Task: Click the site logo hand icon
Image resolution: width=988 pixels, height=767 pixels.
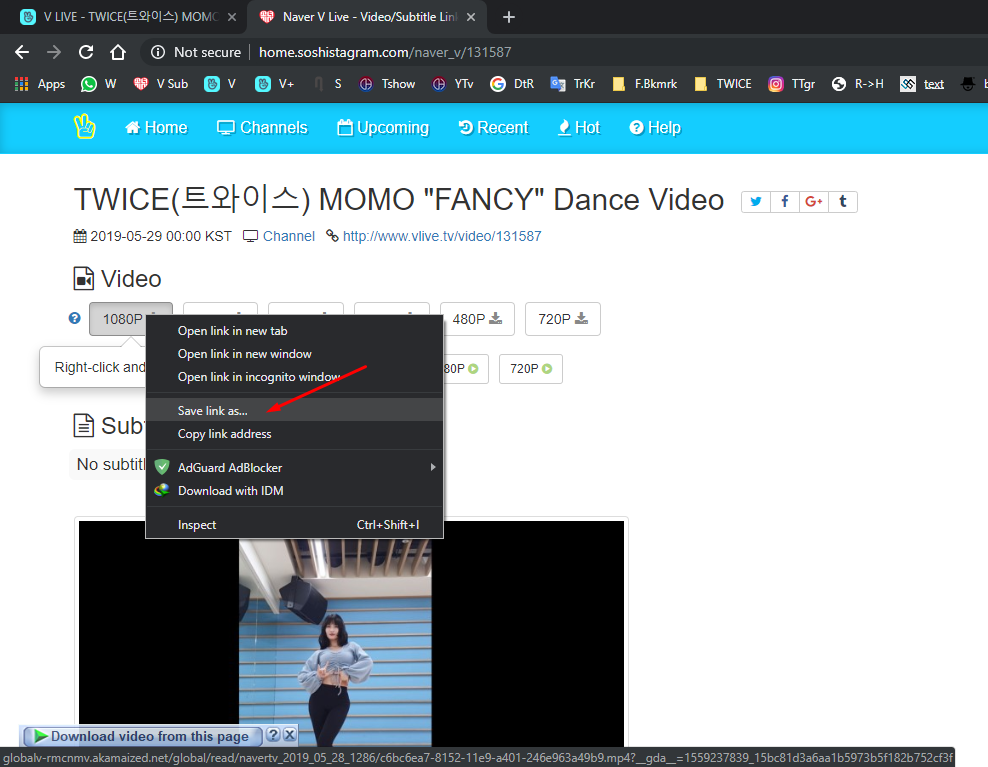Action: tap(84, 127)
